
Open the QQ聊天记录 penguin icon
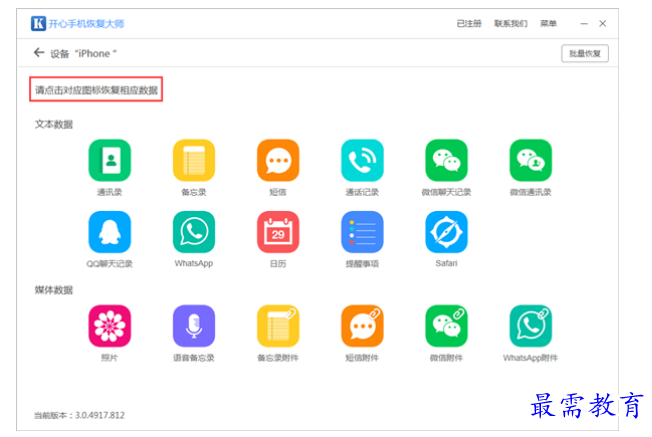click(x=110, y=232)
